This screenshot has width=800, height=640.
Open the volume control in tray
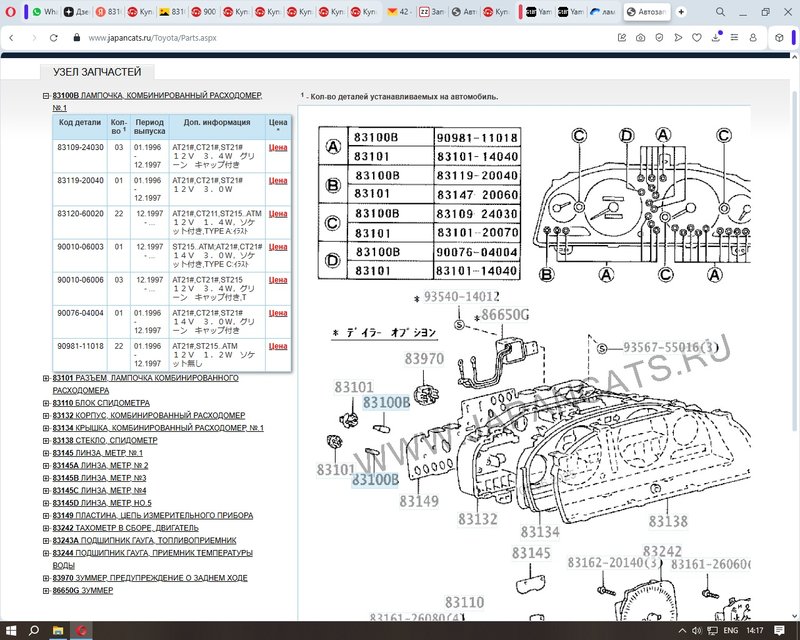pos(697,630)
